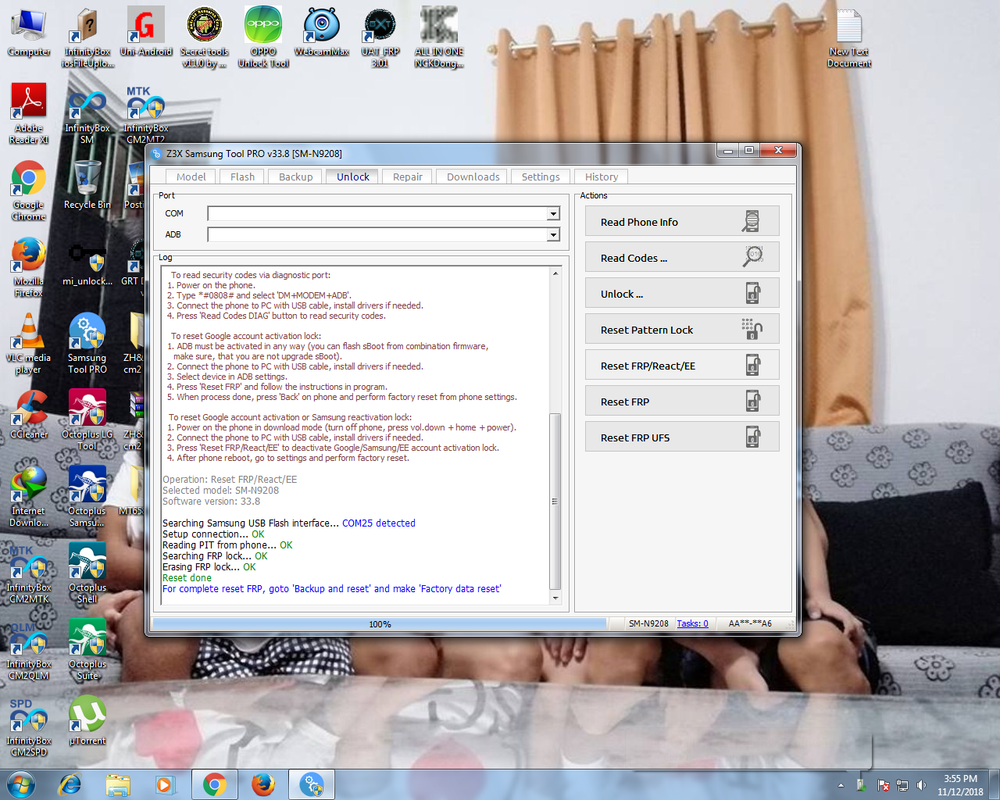Switch to the Repair tab
The height and width of the screenshot is (800, 1000).
point(408,177)
